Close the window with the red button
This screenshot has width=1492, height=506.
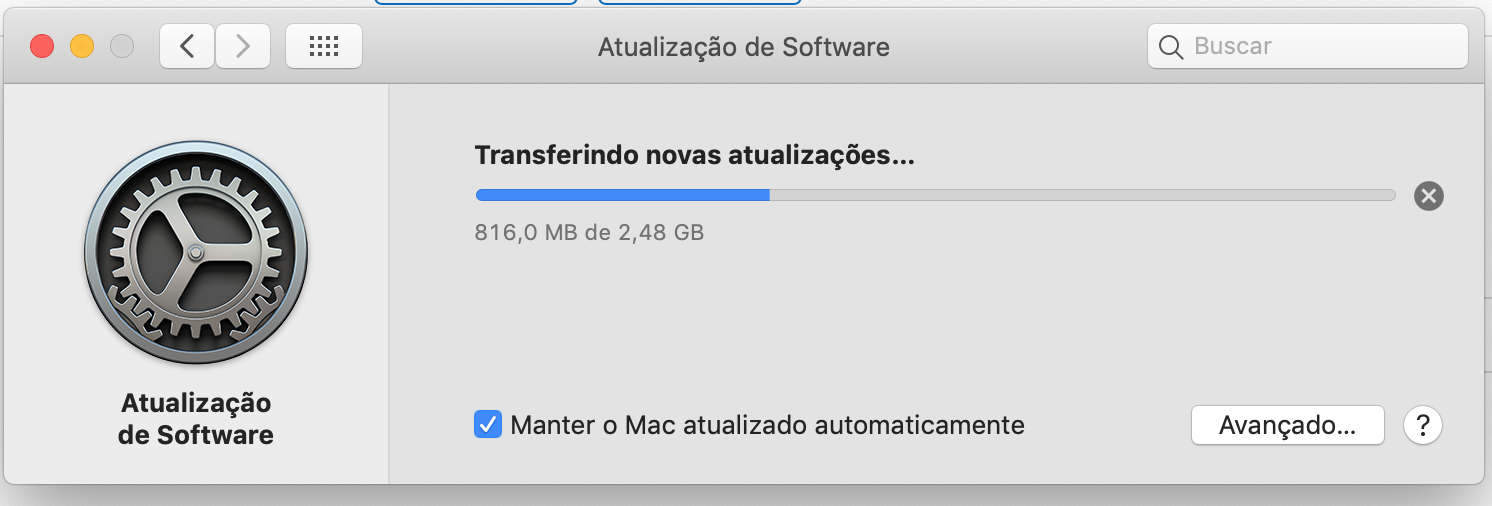42,46
